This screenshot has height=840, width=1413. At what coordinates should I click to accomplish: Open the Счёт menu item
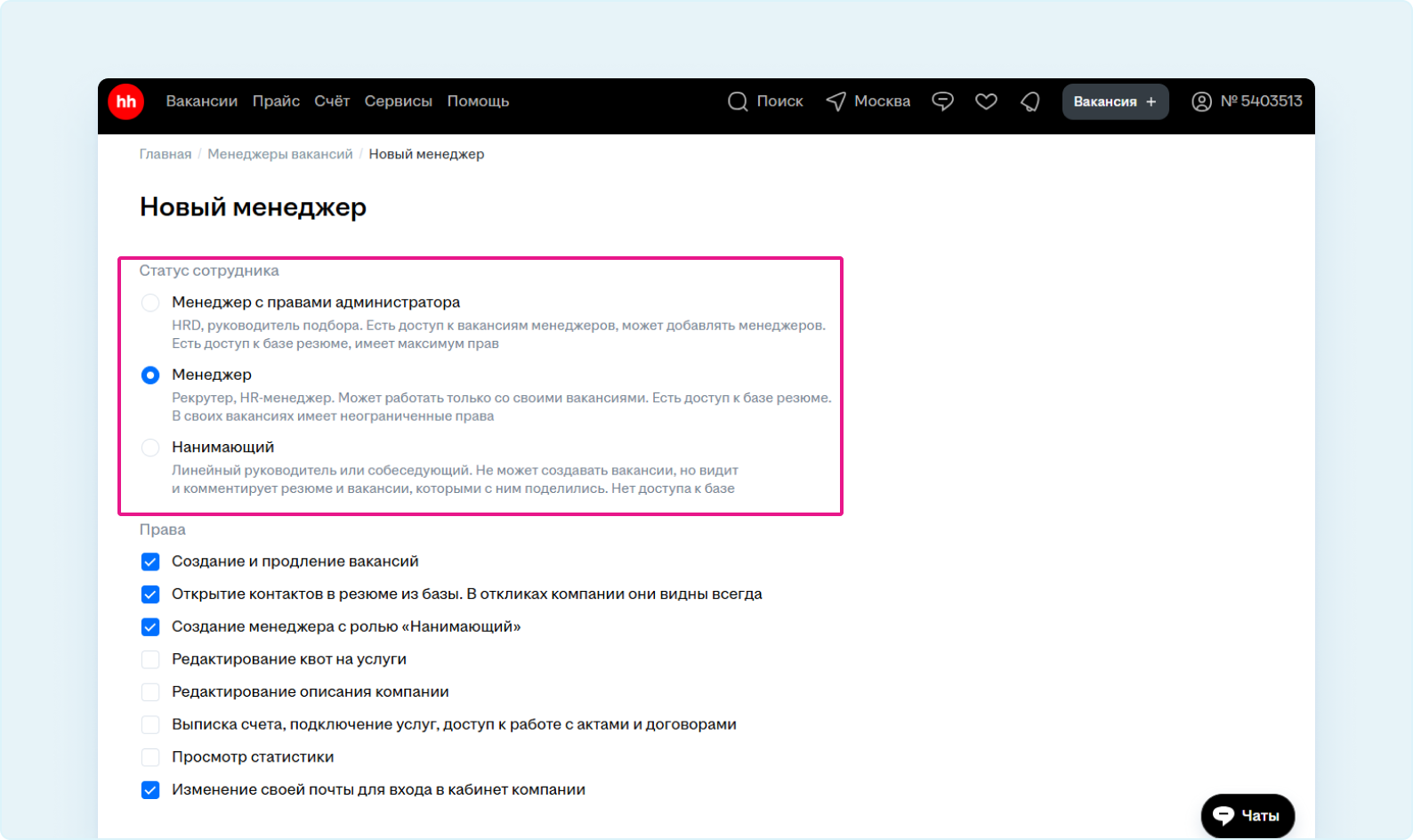pyautogui.click(x=332, y=101)
